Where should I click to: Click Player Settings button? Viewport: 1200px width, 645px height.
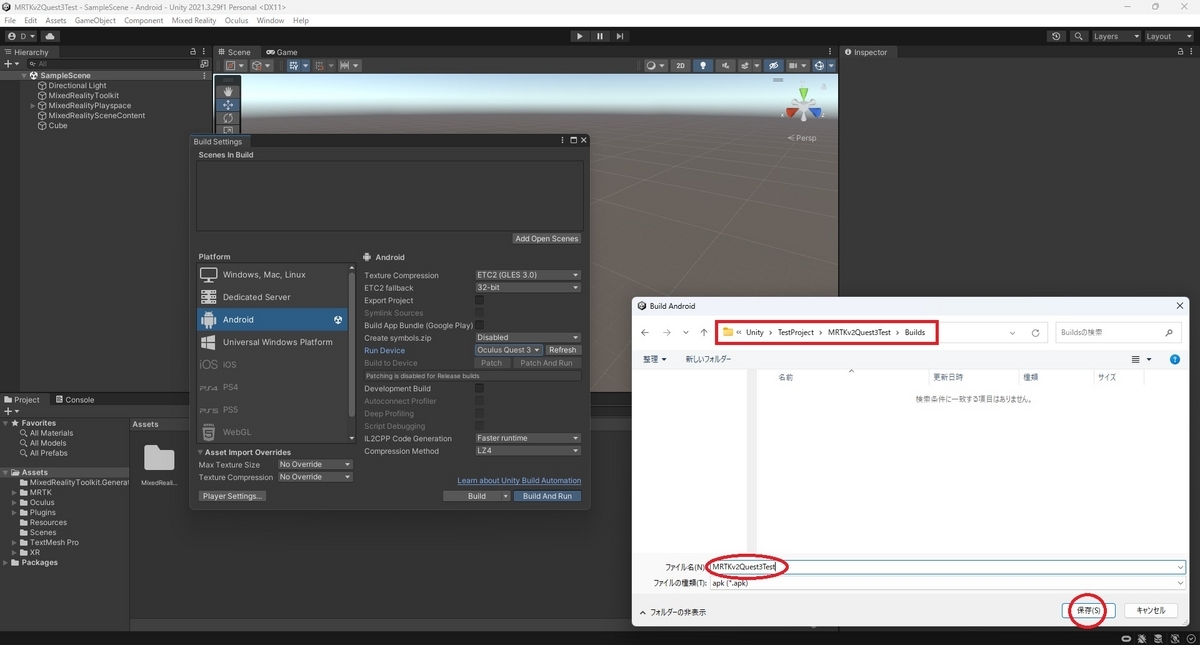(x=232, y=496)
